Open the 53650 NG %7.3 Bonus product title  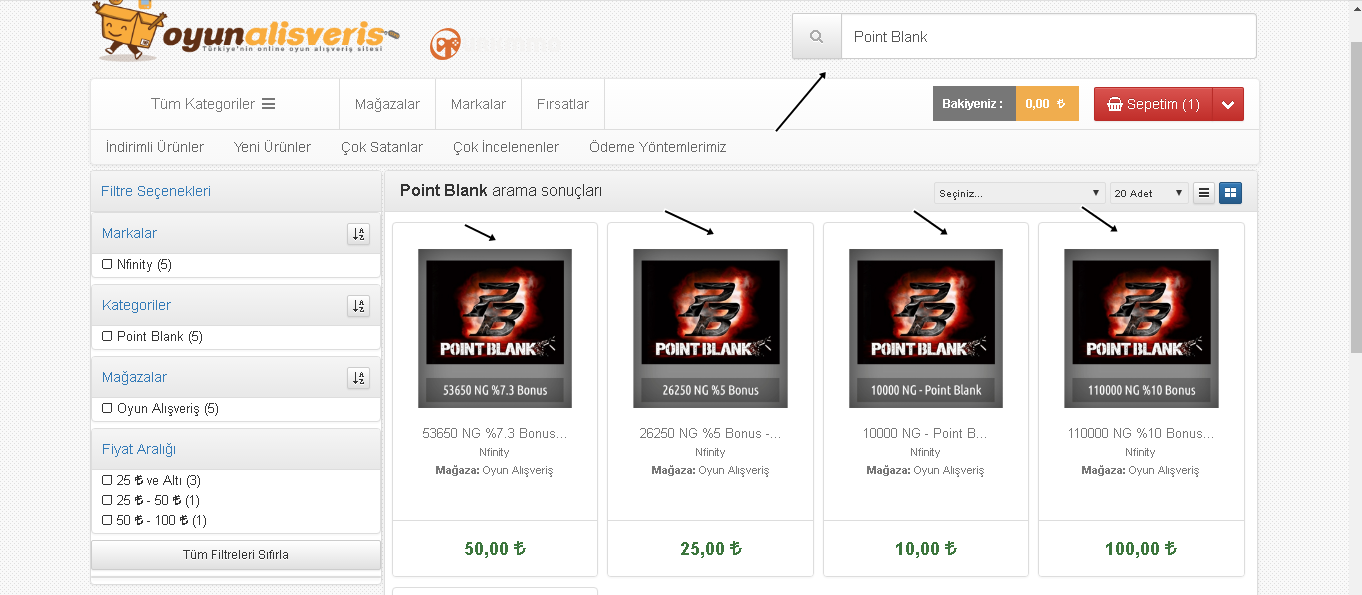pyautogui.click(x=495, y=434)
